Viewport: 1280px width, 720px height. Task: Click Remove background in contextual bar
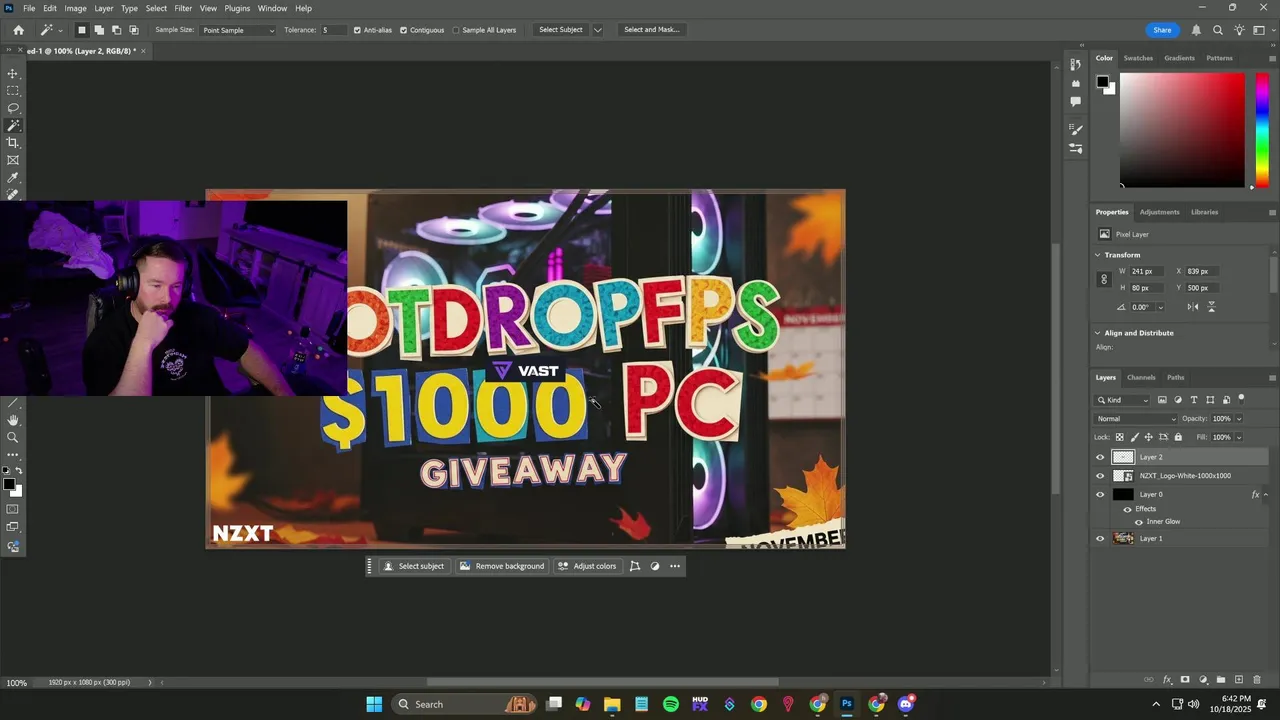pos(502,566)
